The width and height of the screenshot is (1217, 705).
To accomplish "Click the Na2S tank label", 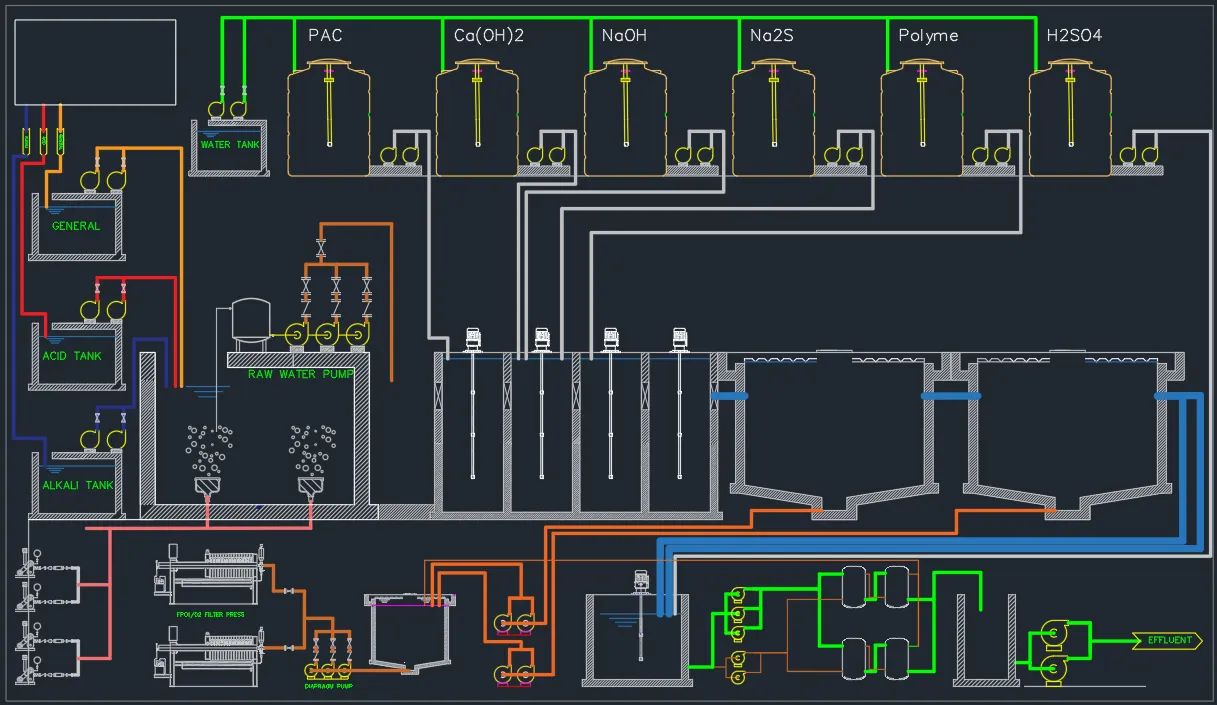I will (x=773, y=36).
